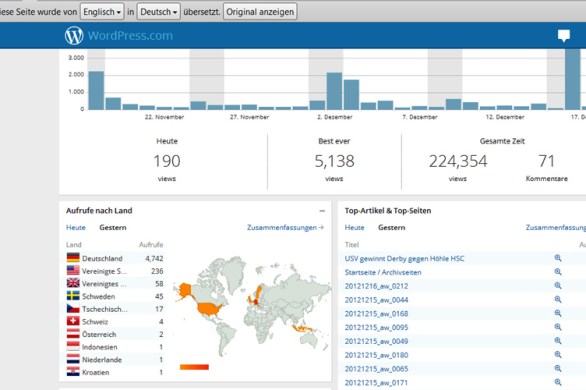Open the notifications speech bubble icon
Screen dimensions: 586x390
[x=564, y=35]
